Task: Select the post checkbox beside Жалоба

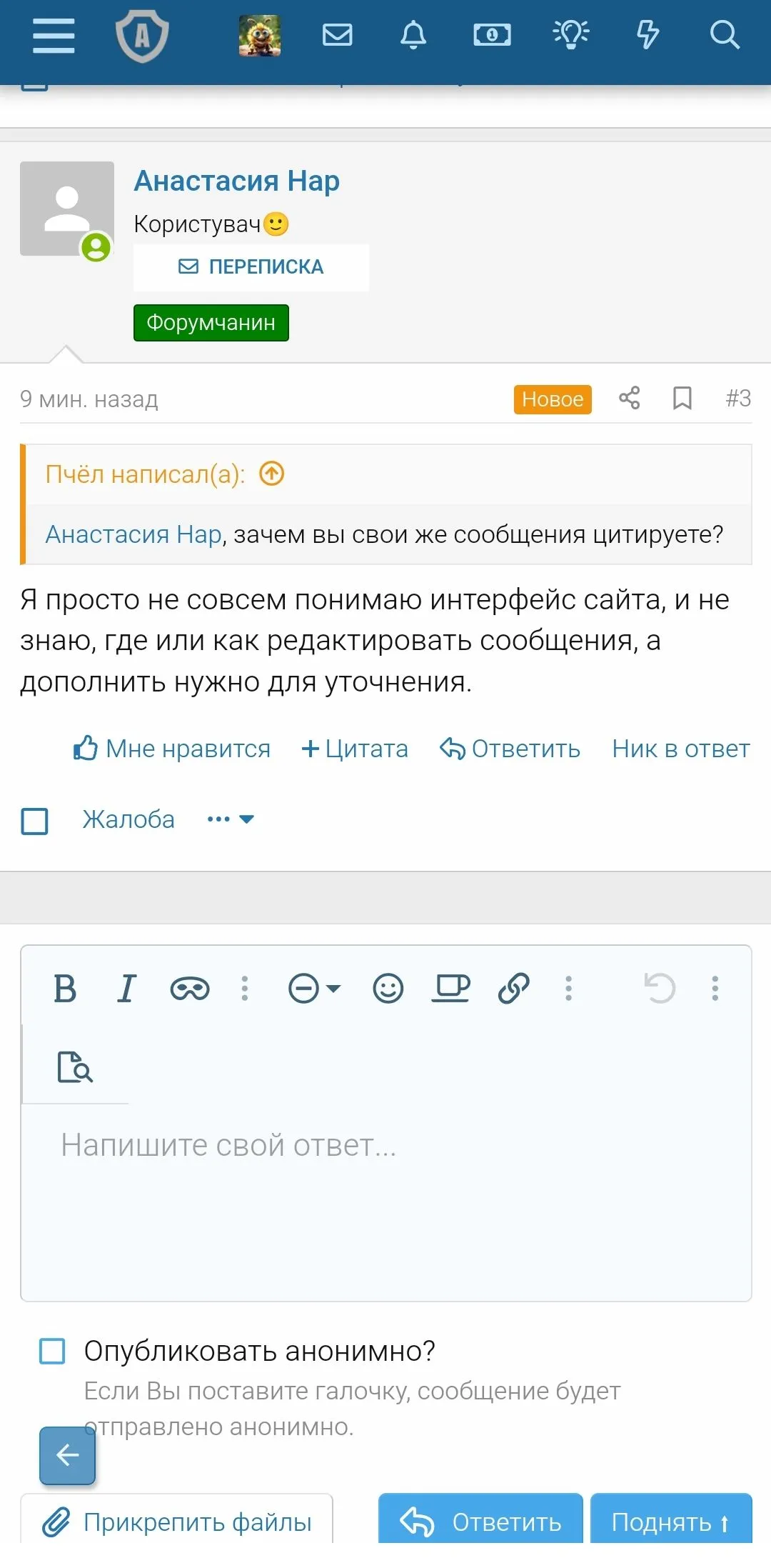Action: pyautogui.click(x=35, y=821)
